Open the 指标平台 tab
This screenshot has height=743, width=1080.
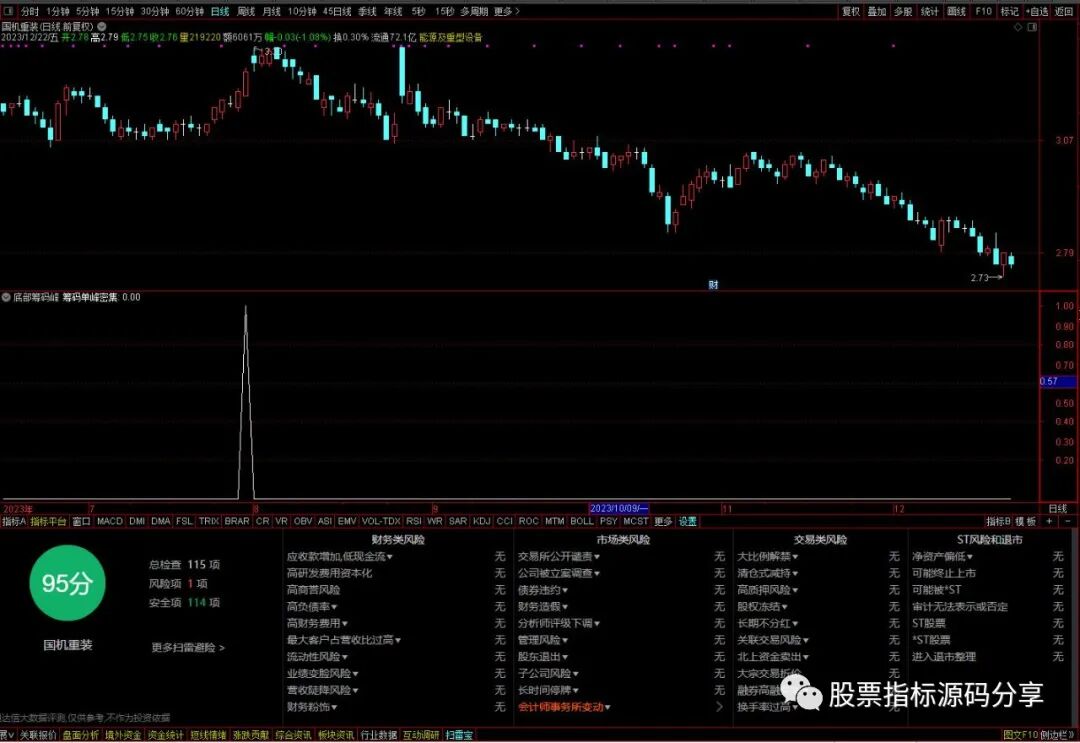[49, 522]
